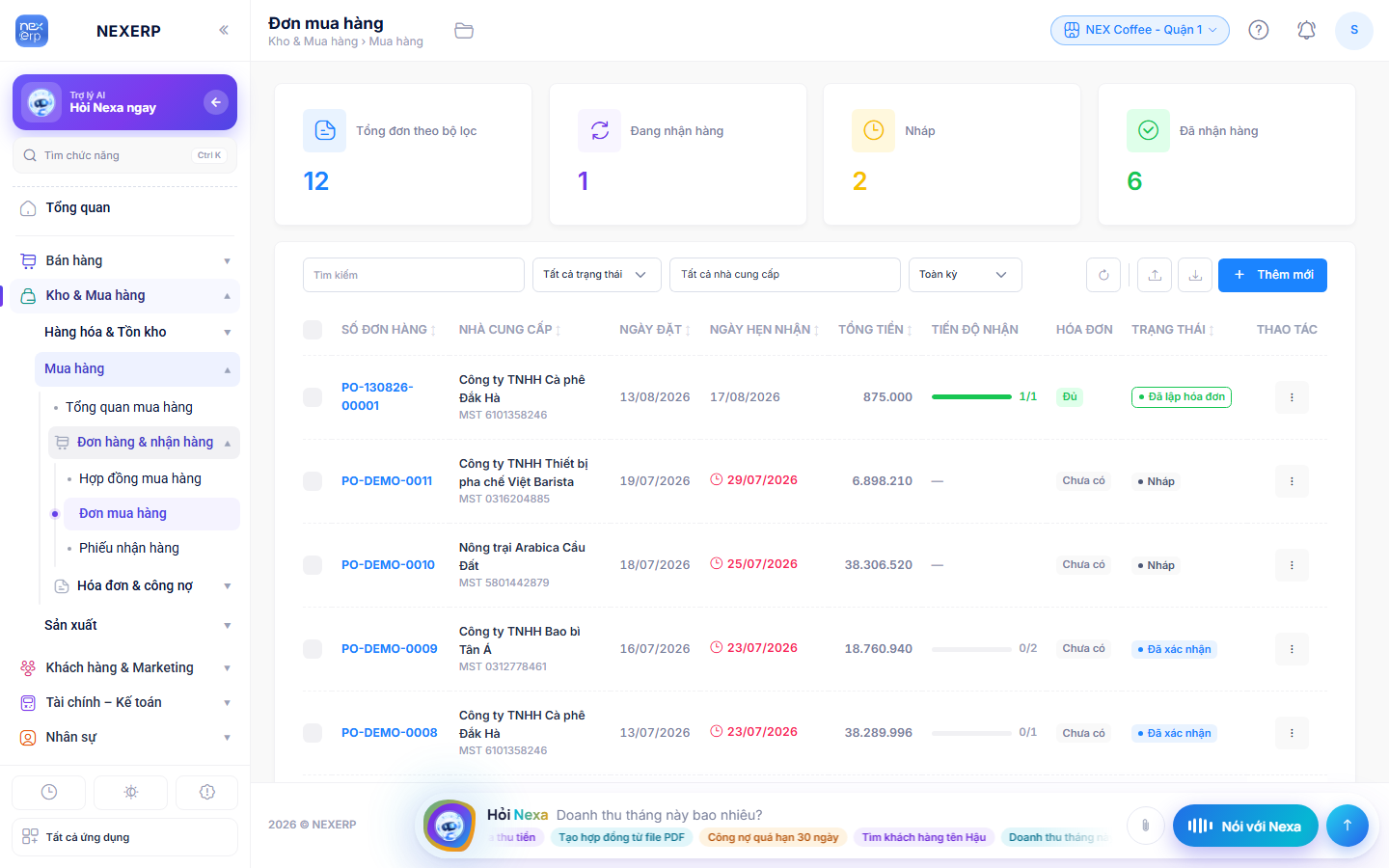The image size is (1389, 868).
Task: Select suggestion Công nợ quá hạn 30 ngày
Action: pyautogui.click(x=774, y=837)
